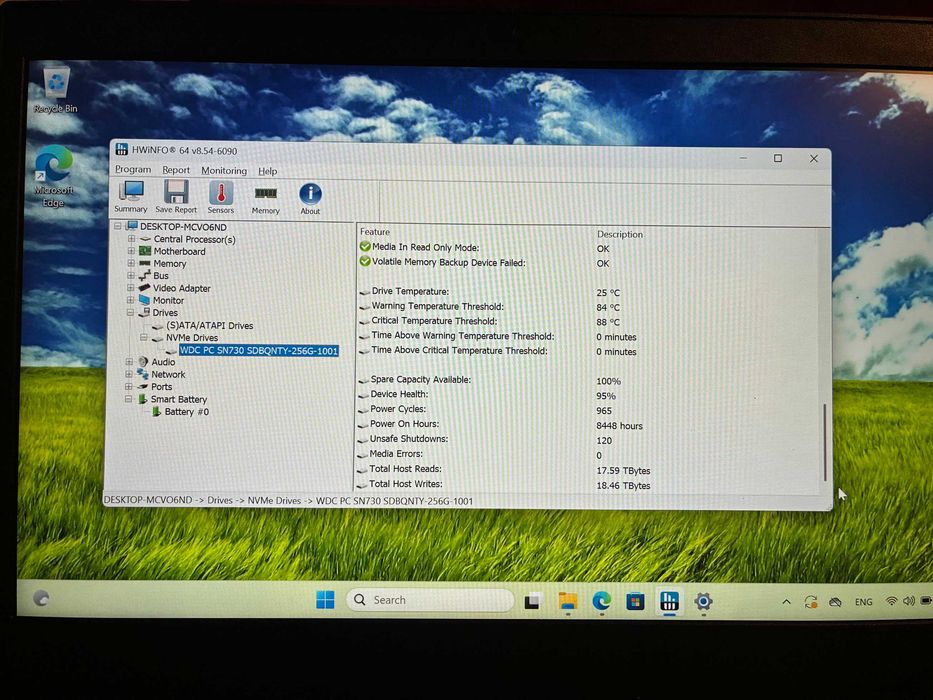The image size is (933, 700).
Task: Click the ENG language indicator
Action: coord(863,602)
